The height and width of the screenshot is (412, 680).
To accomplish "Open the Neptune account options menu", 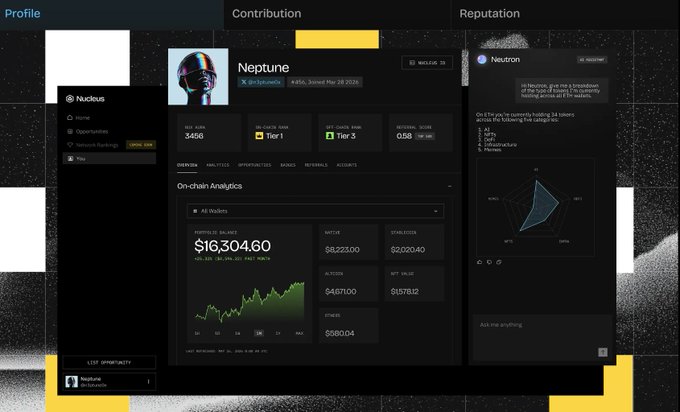I will pos(148,382).
